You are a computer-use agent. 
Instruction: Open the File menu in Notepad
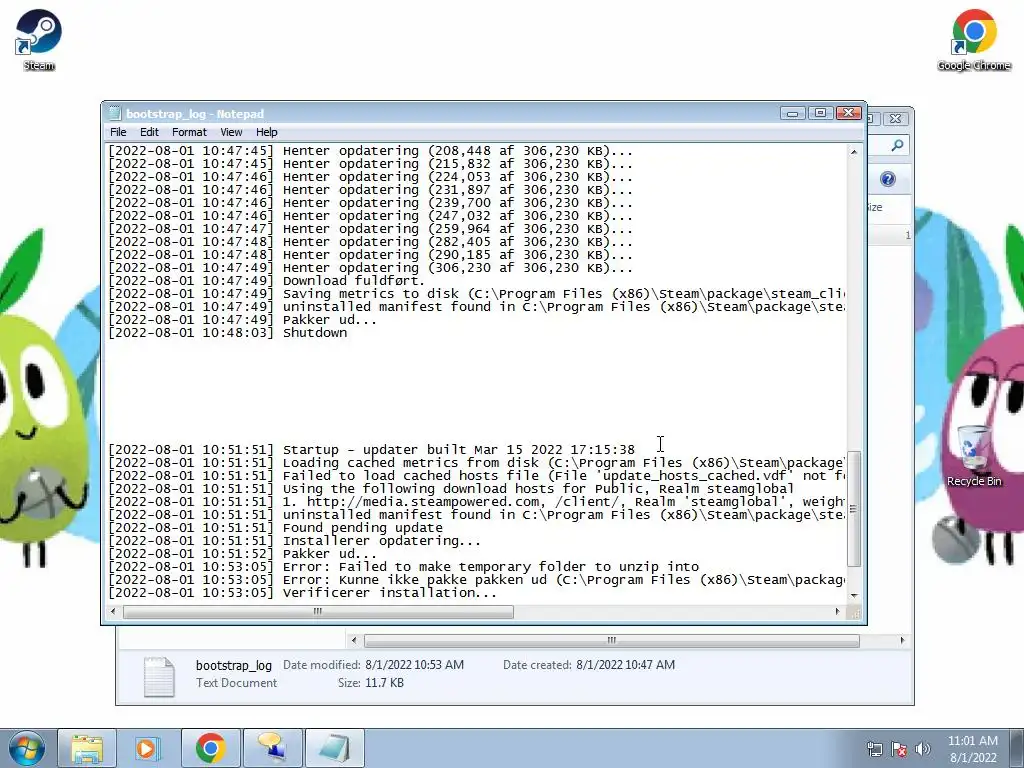click(x=118, y=132)
